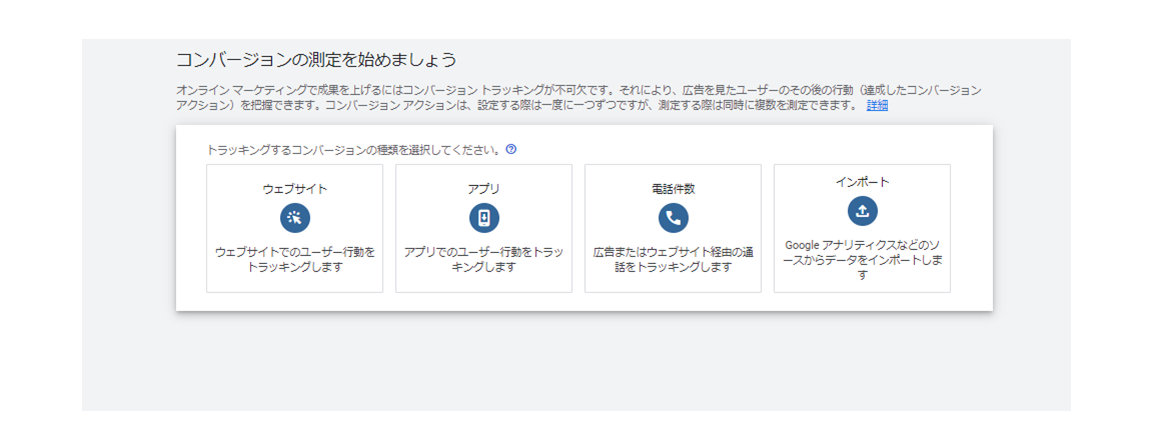Select the ウェブサイト card title

click(294, 188)
